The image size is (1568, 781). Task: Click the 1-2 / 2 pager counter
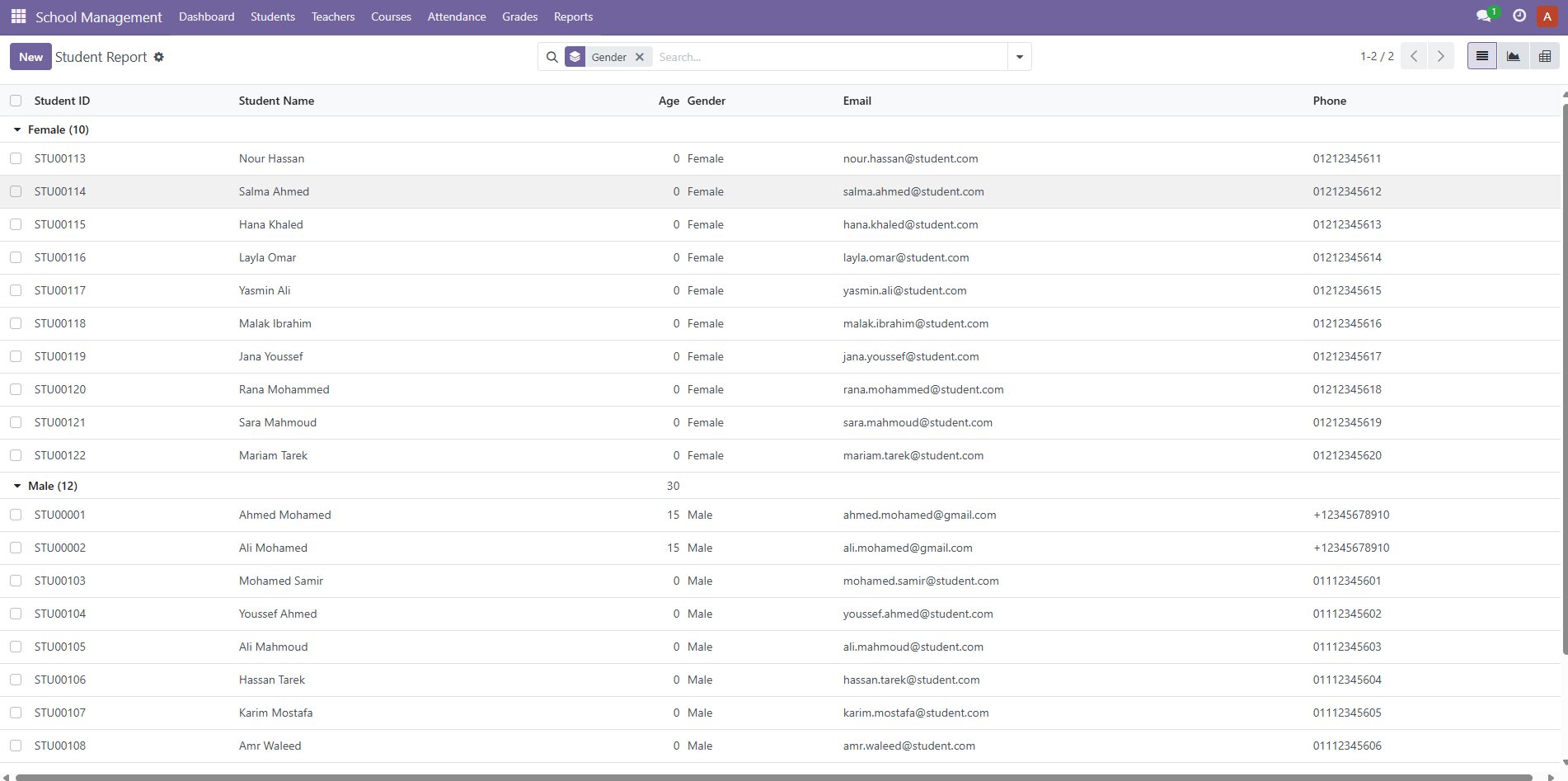click(1377, 56)
